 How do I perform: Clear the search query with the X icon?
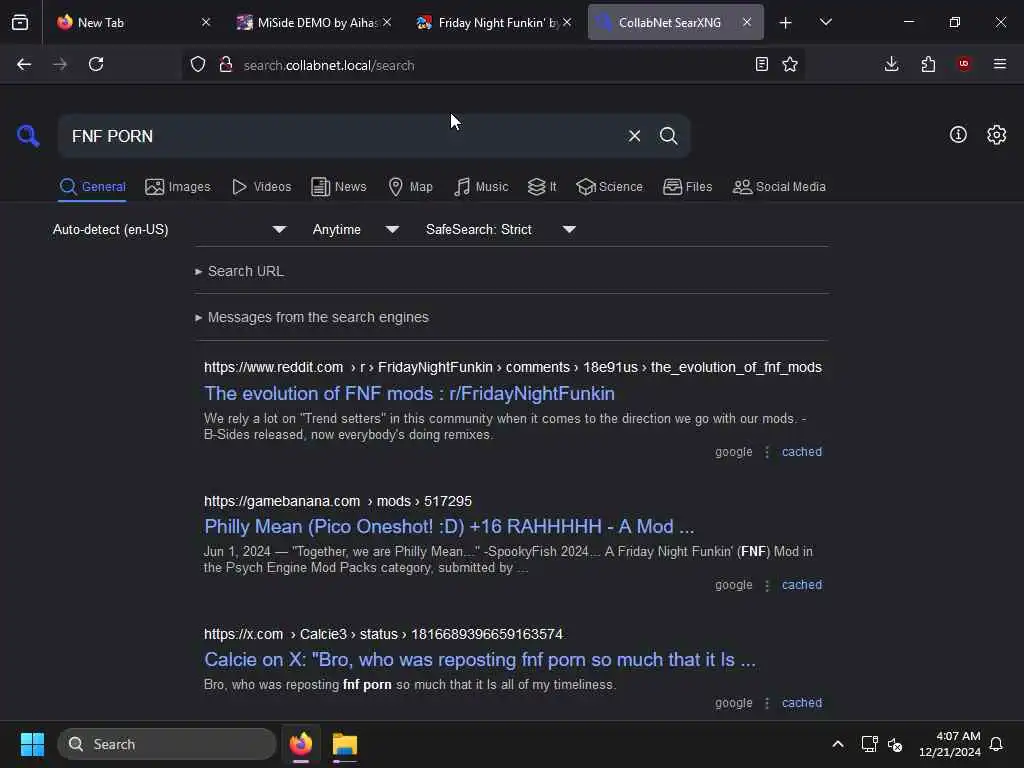(x=634, y=136)
